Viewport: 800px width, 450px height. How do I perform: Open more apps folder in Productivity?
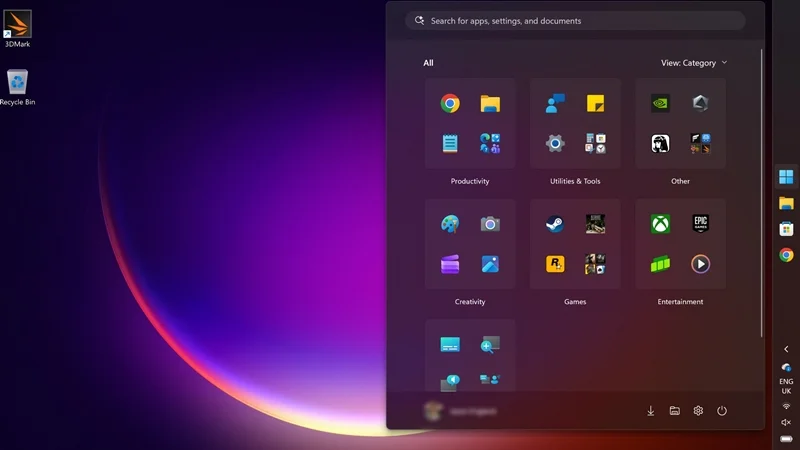tap(490, 143)
